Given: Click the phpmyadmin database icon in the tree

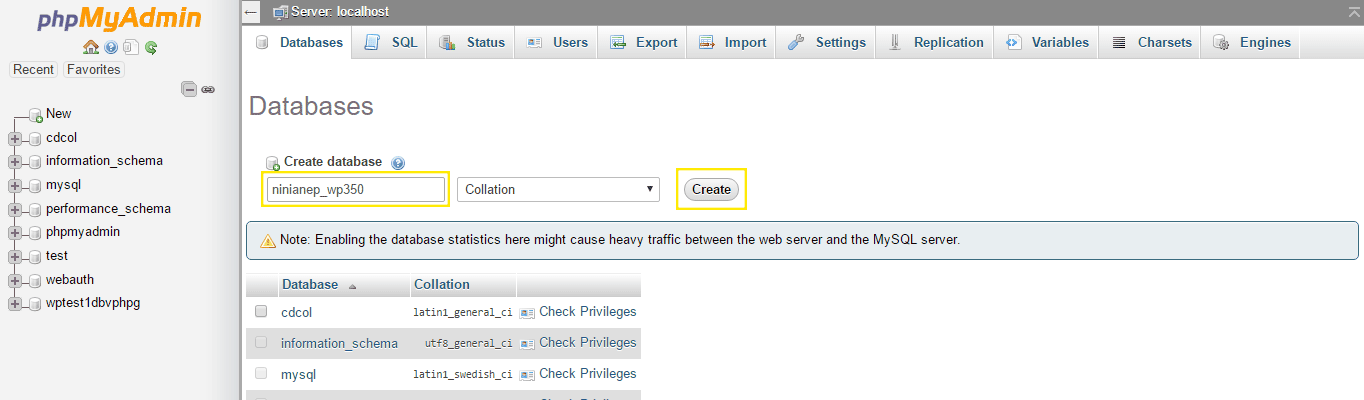Looking at the screenshot, I should (x=35, y=233).
